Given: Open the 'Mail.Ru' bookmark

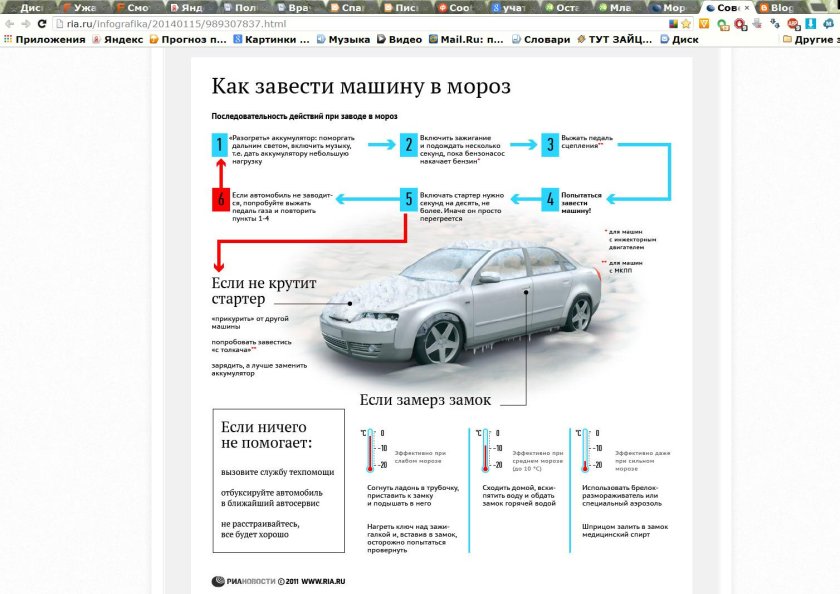Looking at the screenshot, I should pyautogui.click(x=465, y=40).
